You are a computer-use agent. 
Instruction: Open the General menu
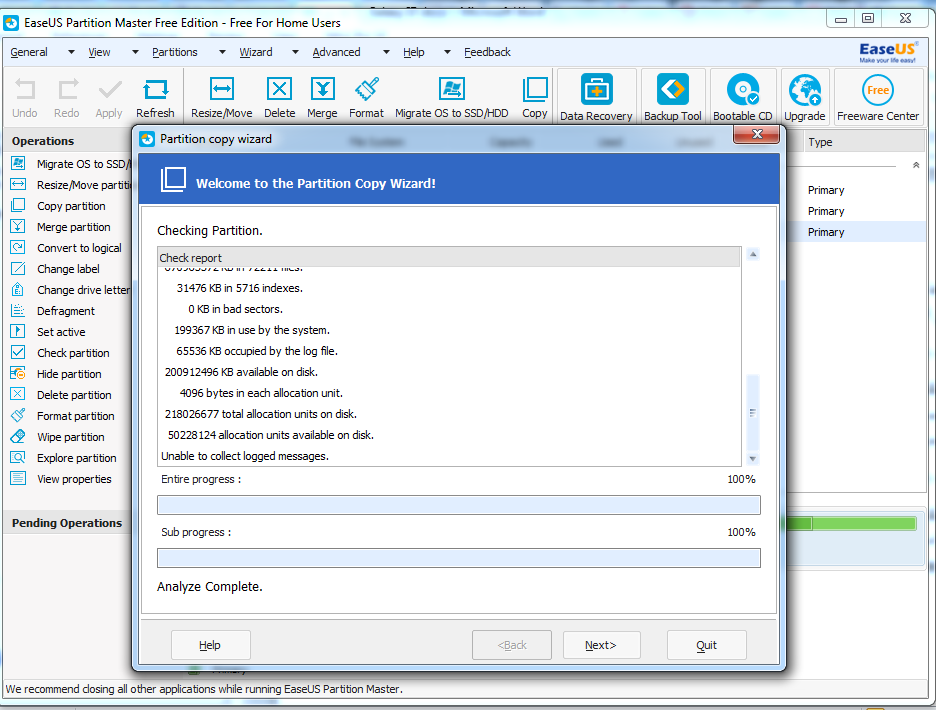coord(29,52)
